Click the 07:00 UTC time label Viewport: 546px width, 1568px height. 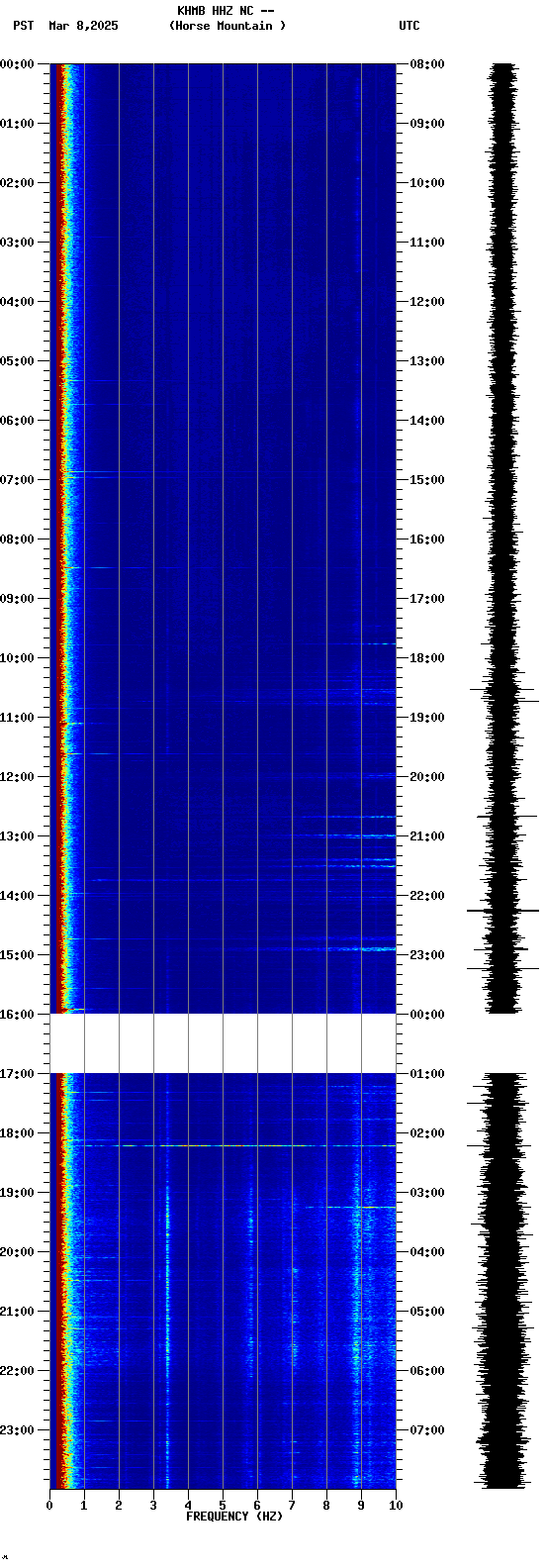click(x=427, y=1430)
